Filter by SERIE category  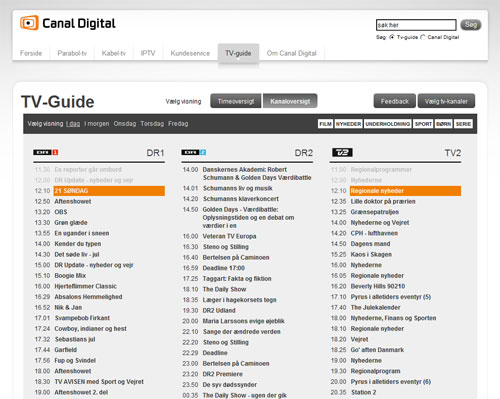tap(463, 124)
